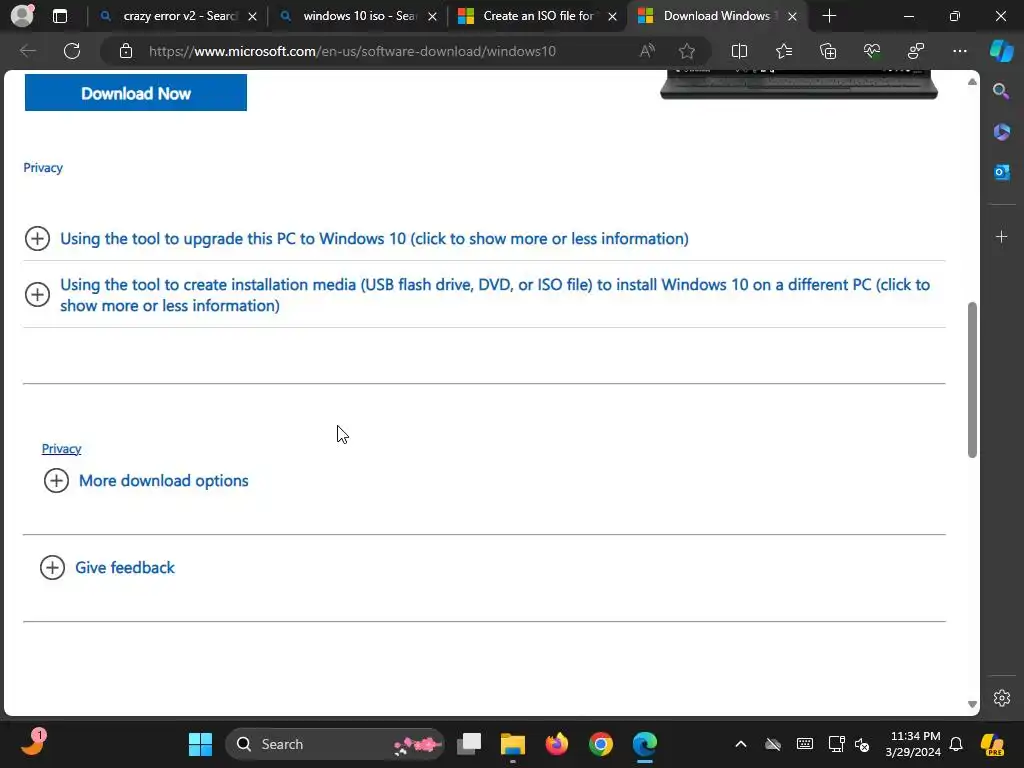Close the windows 10 iso search tab

[x=432, y=16]
